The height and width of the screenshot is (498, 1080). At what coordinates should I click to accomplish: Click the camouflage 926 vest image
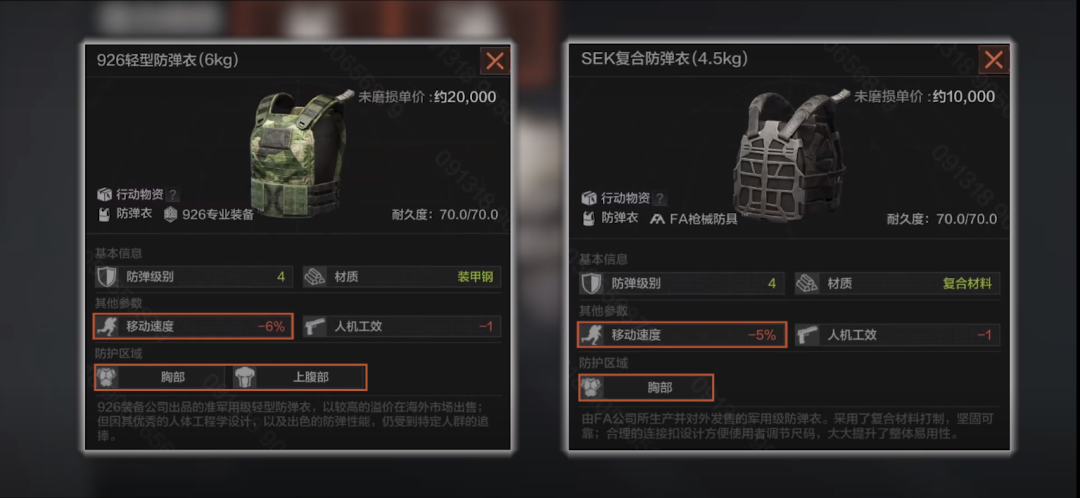[x=297, y=153]
